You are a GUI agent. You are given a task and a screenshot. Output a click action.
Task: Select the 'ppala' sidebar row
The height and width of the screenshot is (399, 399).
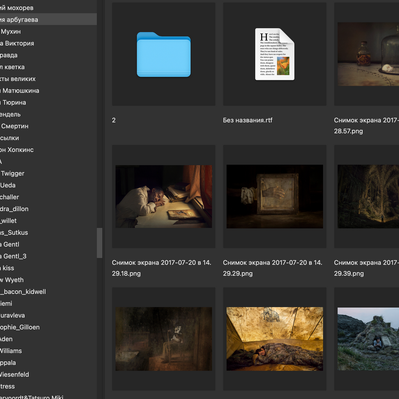point(48,363)
